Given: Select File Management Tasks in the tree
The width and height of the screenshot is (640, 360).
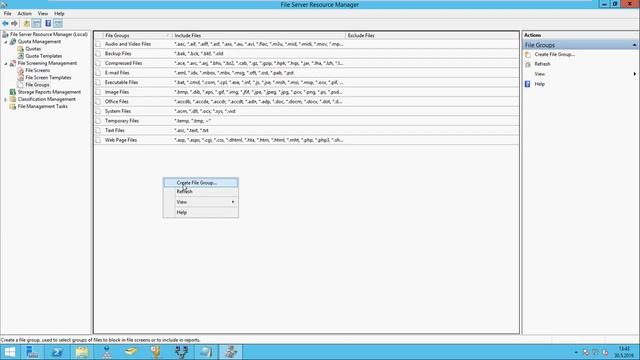Looking at the screenshot, I should click(x=42, y=107).
